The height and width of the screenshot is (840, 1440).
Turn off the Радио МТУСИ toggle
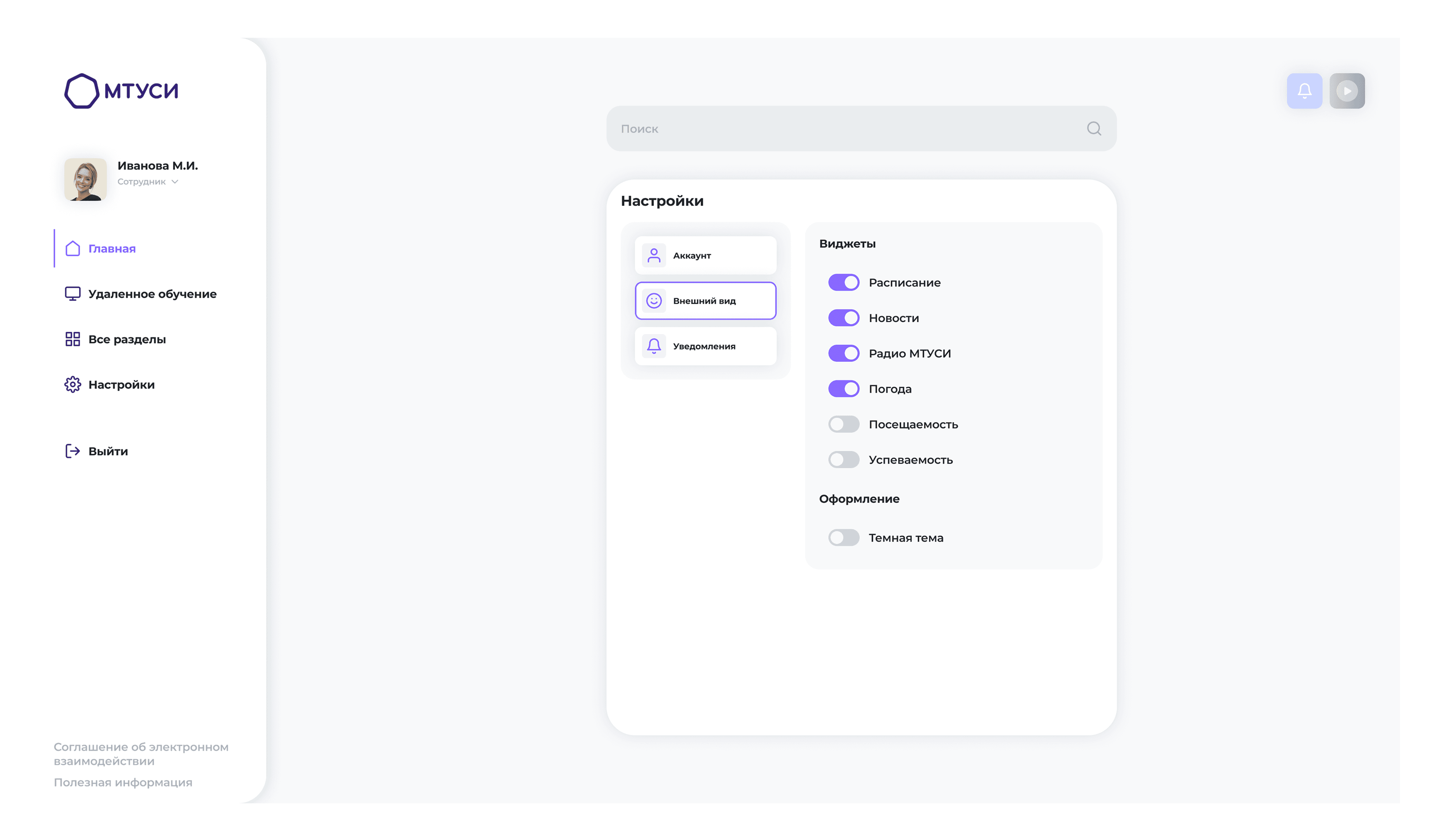(x=843, y=353)
